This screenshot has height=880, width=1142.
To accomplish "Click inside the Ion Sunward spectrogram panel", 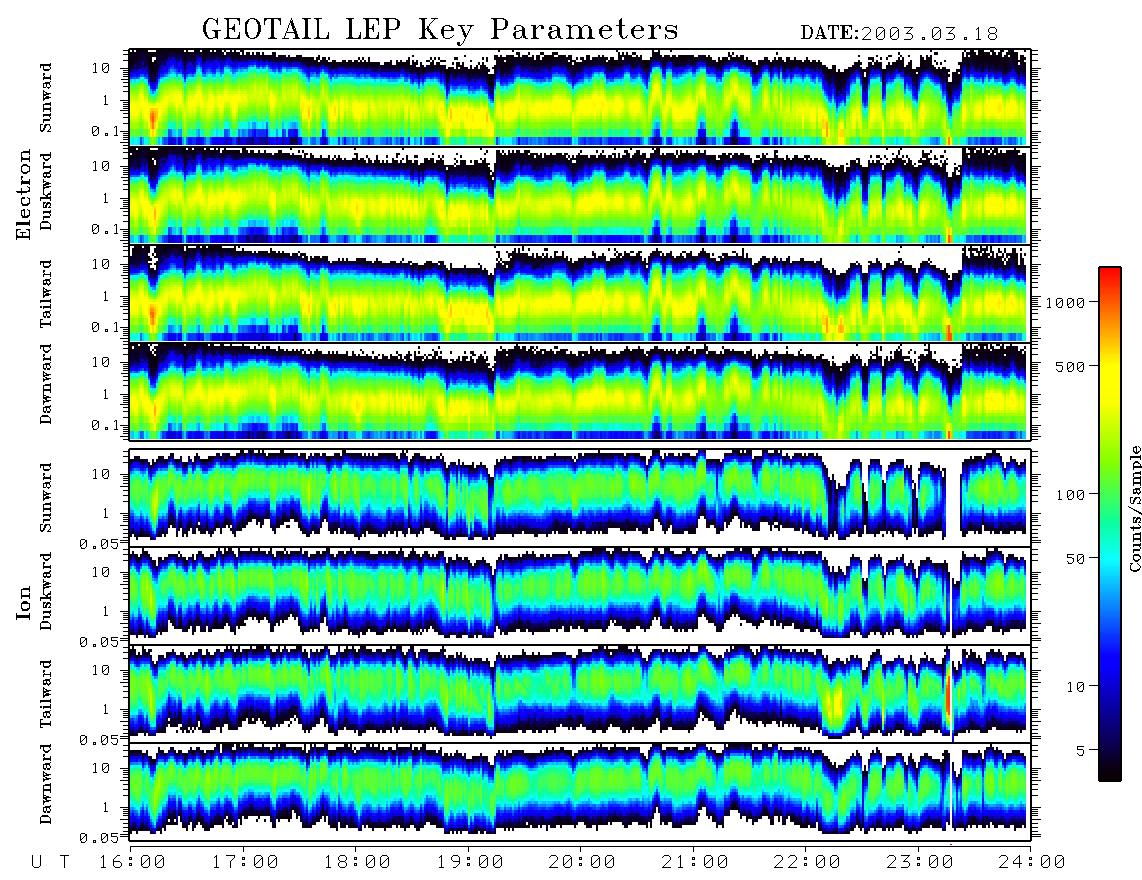I will pyautogui.click(x=580, y=497).
